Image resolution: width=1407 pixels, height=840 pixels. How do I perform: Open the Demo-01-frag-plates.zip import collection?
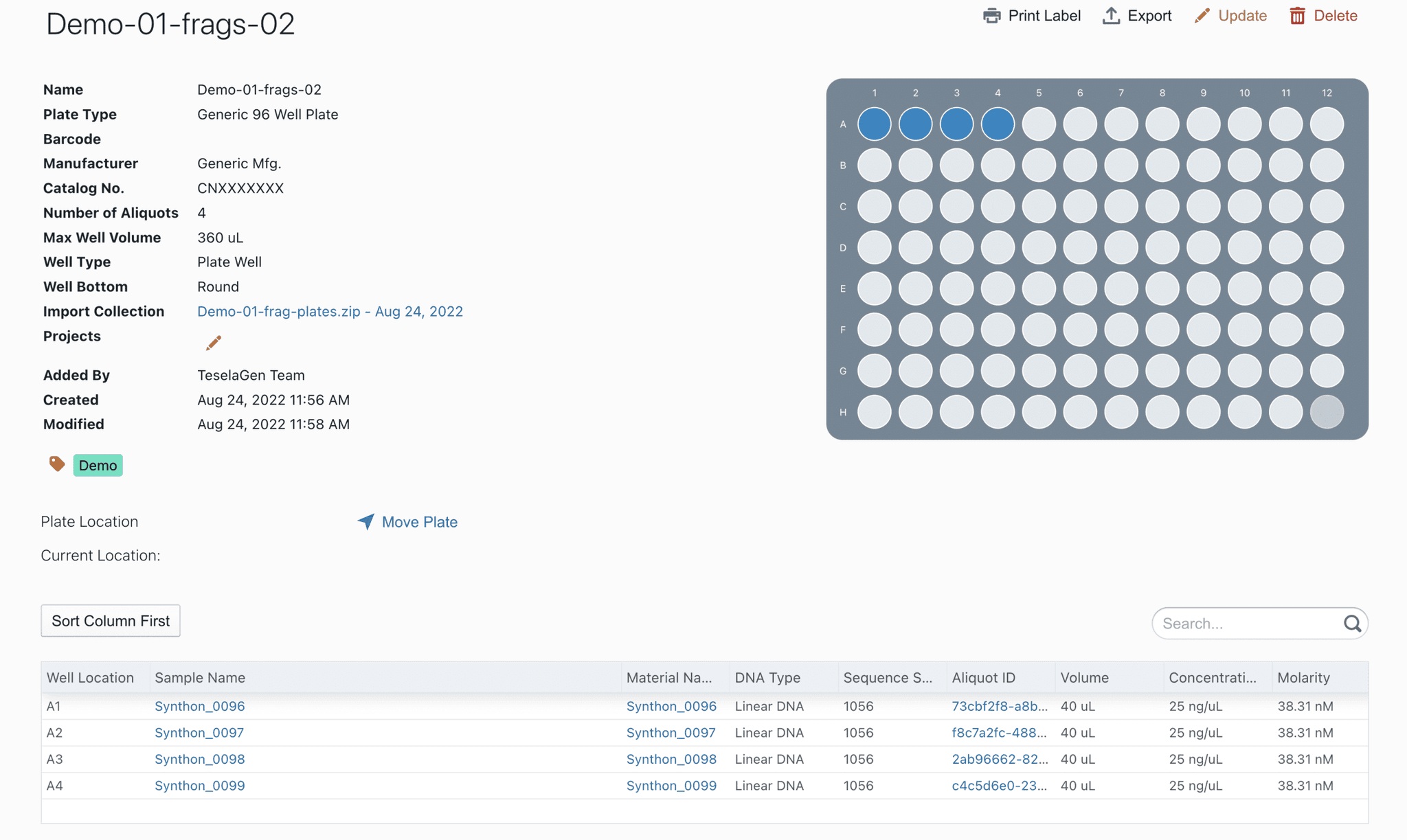click(x=330, y=311)
